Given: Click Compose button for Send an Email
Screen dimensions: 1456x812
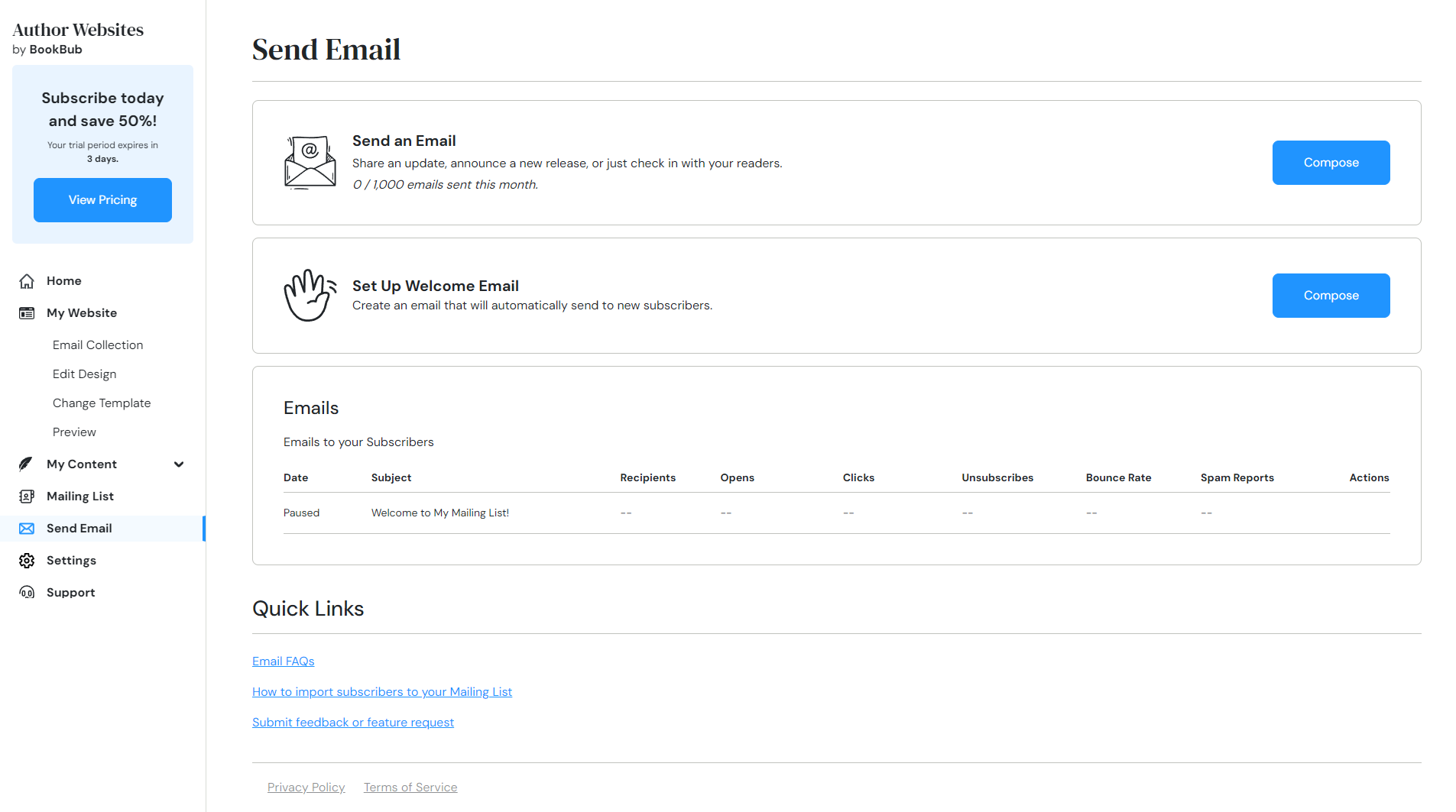Looking at the screenshot, I should pyautogui.click(x=1331, y=163).
